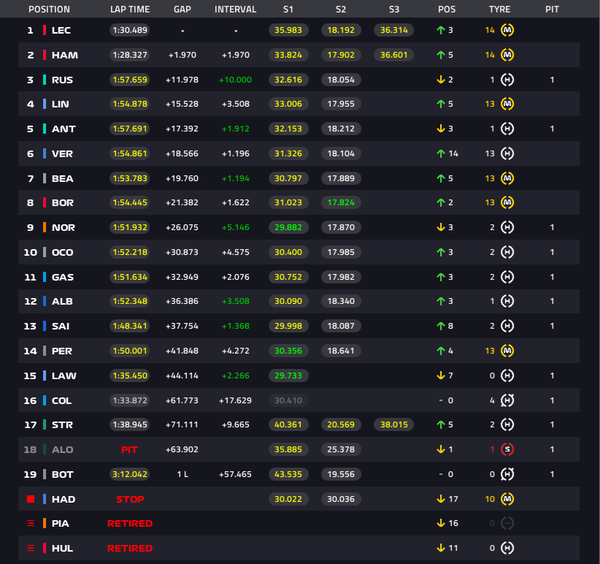Screen dimensions: 600x564
Task: Click the +10.000 interval for RUS
Action: (x=235, y=80)
